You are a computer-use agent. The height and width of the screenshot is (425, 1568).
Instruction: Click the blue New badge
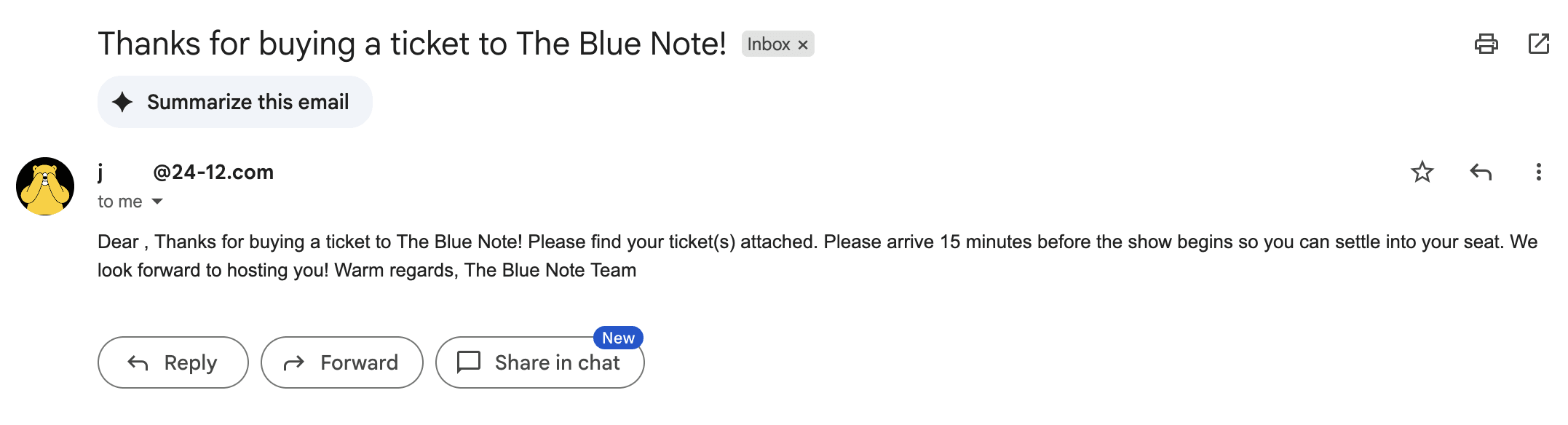click(x=618, y=338)
